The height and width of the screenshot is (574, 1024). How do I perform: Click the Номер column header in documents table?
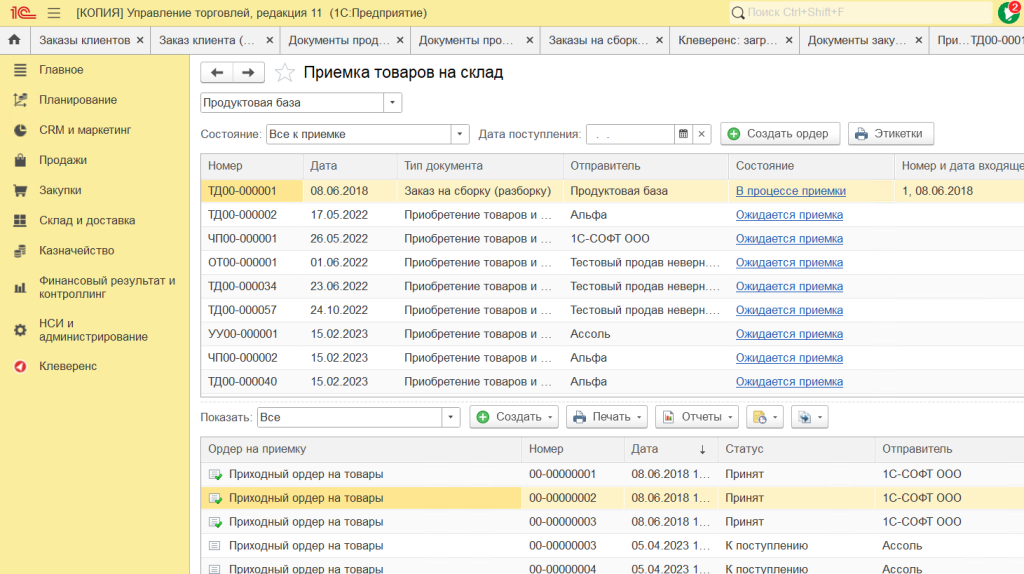tap(252, 166)
